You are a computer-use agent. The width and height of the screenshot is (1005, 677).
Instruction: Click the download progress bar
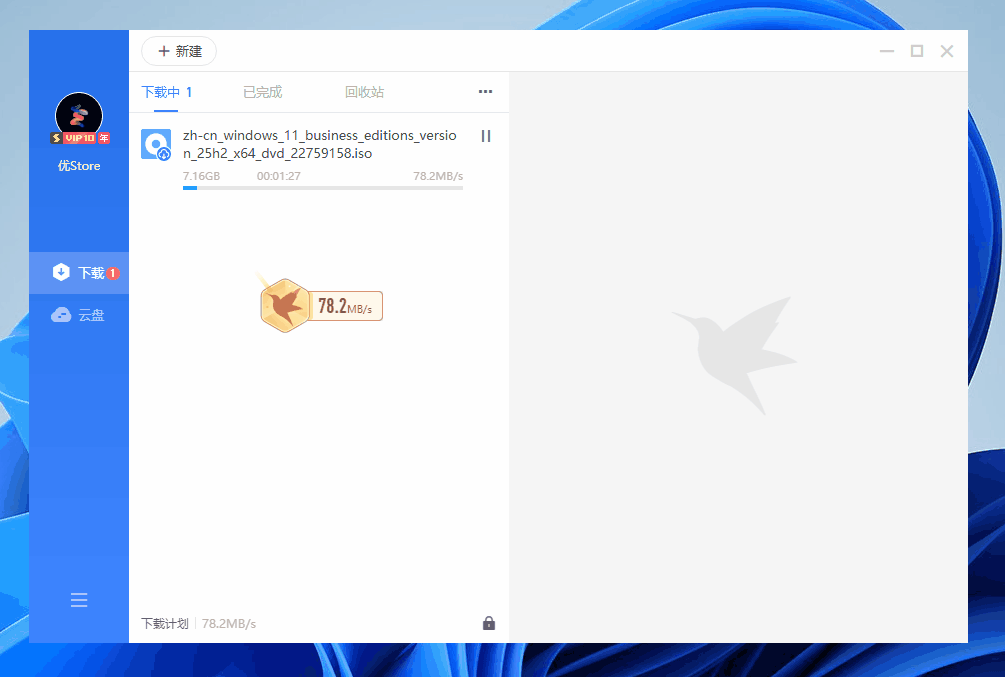tap(323, 188)
